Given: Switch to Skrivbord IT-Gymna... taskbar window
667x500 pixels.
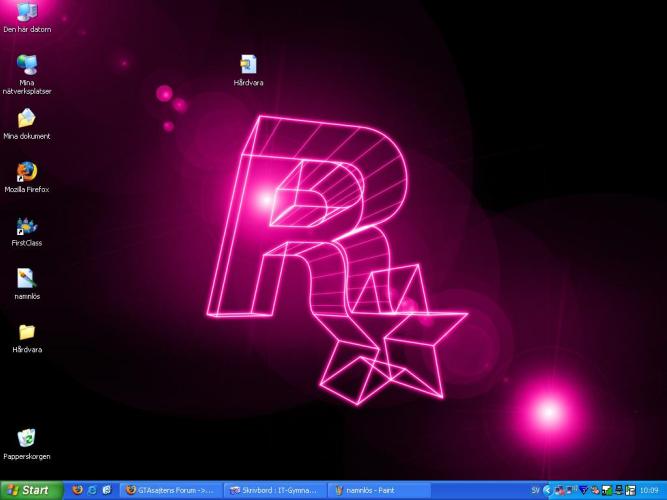Looking at the screenshot, I should pyautogui.click(x=274, y=490).
